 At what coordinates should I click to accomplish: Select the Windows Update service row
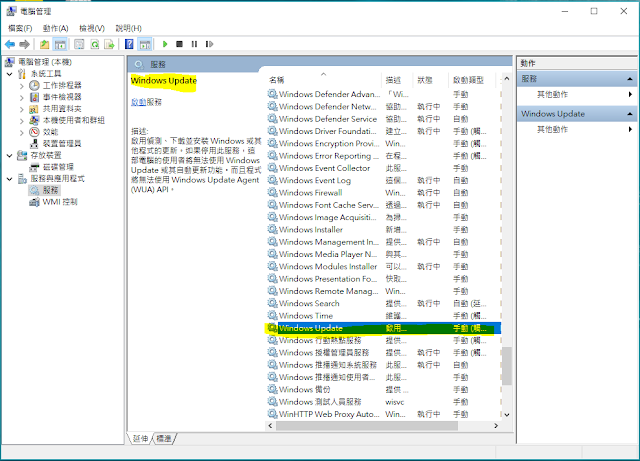[x=384, y=328]
